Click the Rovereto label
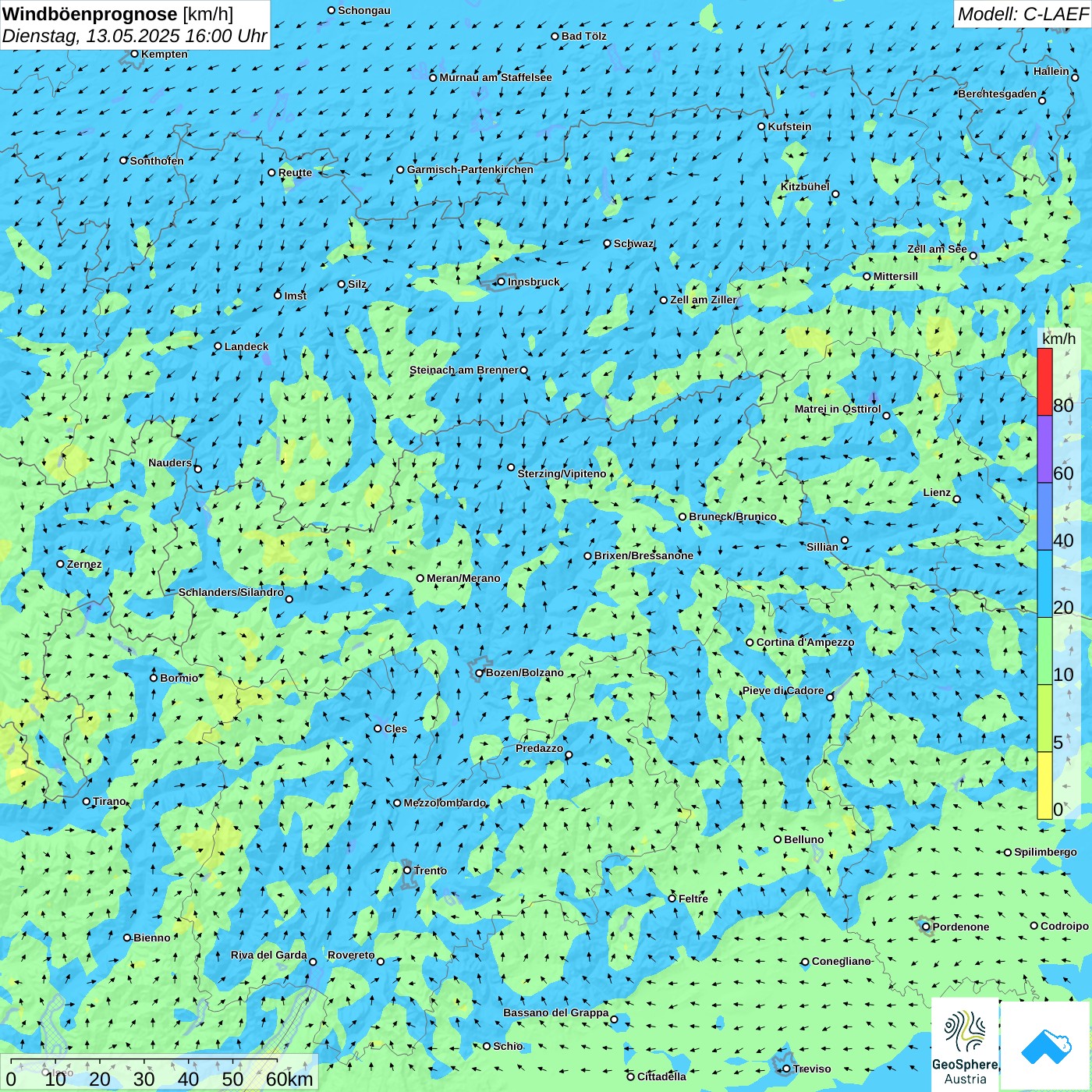The image size is (1092, 1092). [351, 955]
